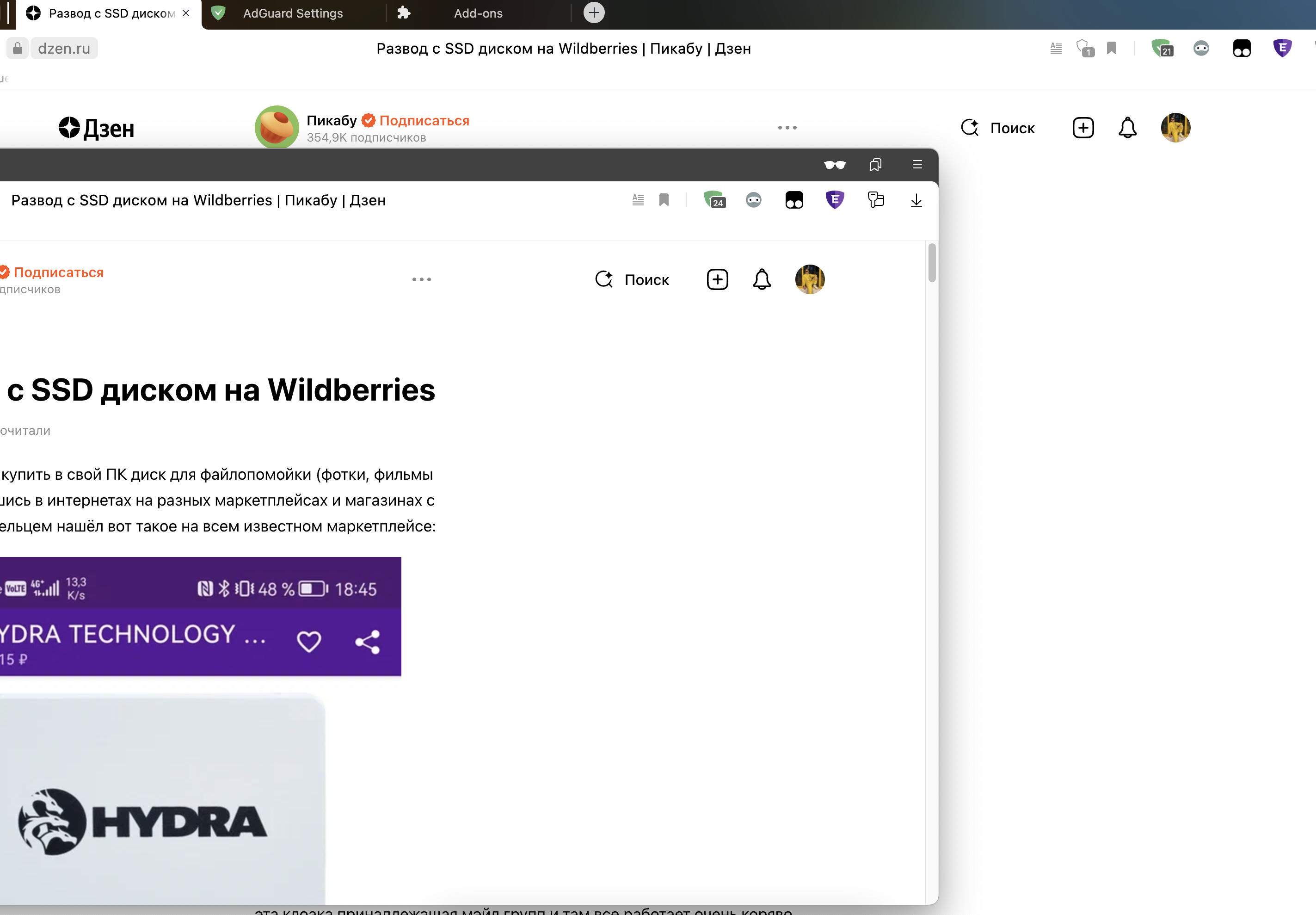Click the download arrow icon
This screenshot has width=1316, height=915.
click(916, 201)
